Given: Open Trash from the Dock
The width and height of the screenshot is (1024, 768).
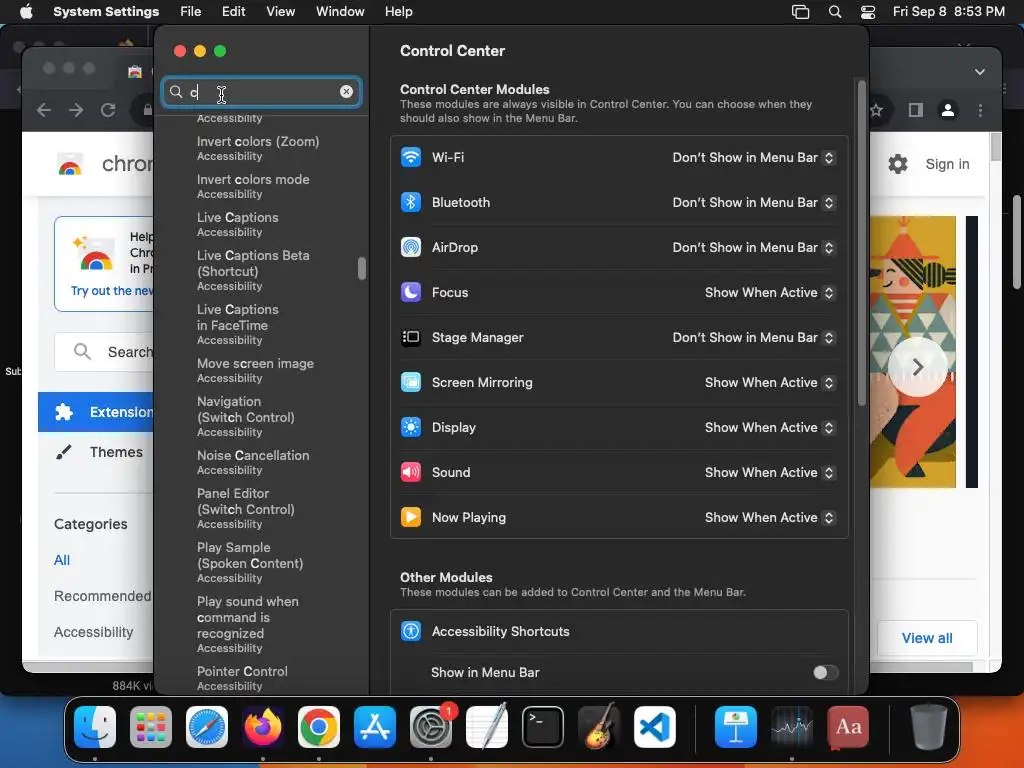Looking at the screenshot, I should [x=929, y=727].
